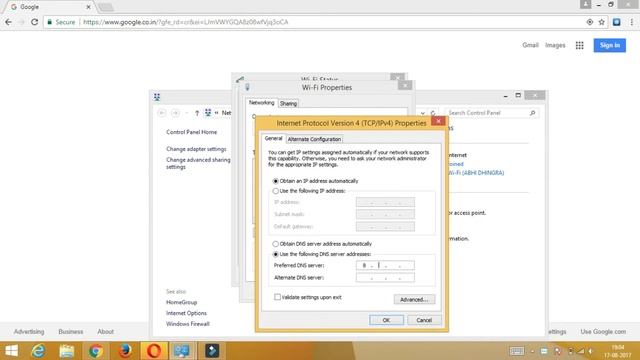This screenshot has height=360, width=640.
Task: Open a new Chrome tab
Action: click(x=106, y=7)
